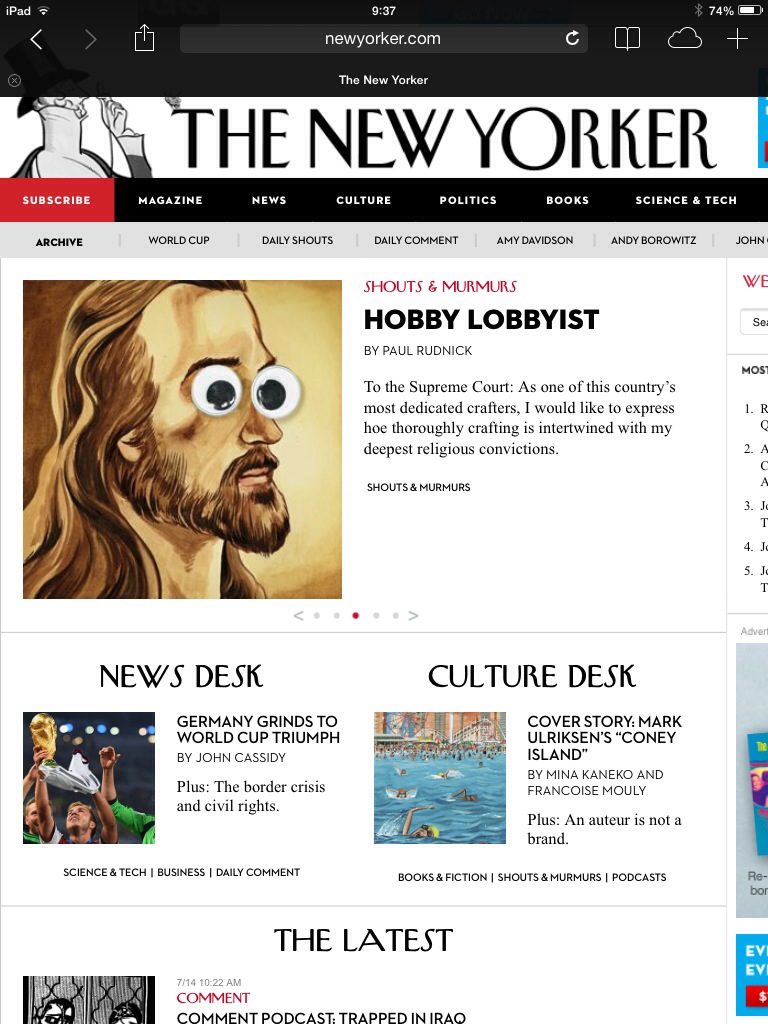Open iCloud Tabs cloud icon

(684, 39)
